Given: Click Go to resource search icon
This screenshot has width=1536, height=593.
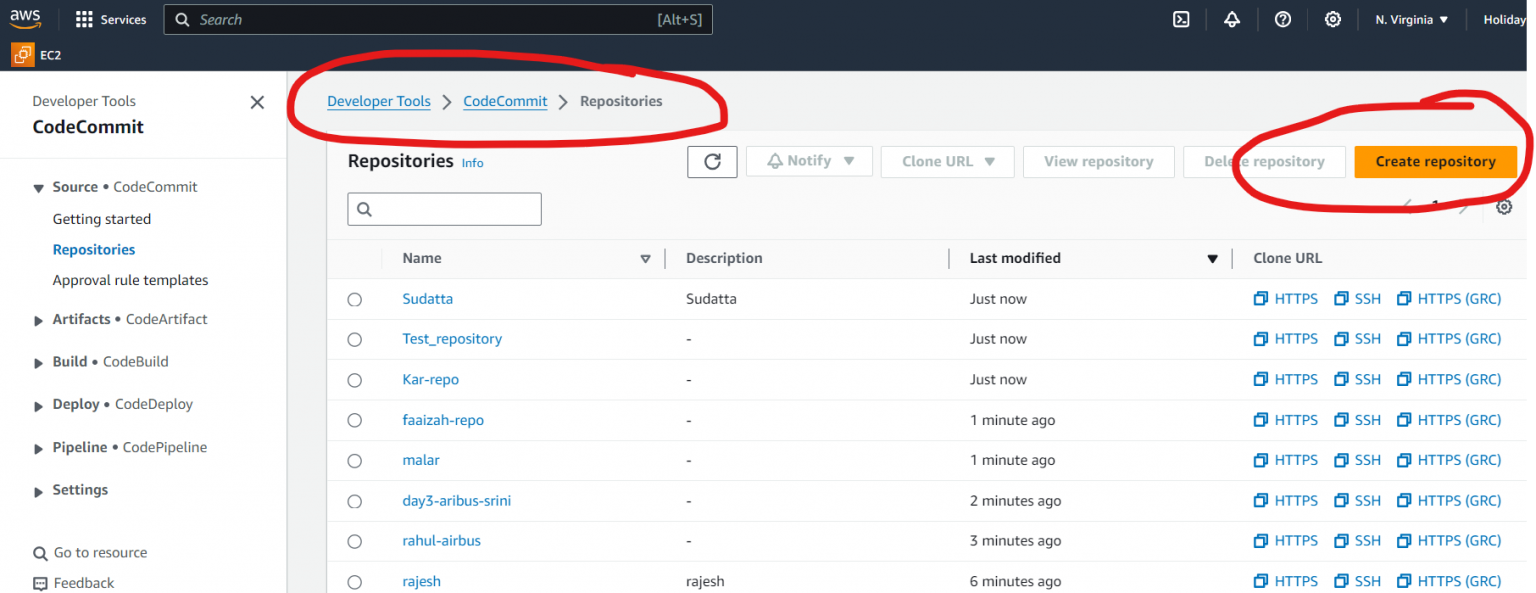Looking at the screenshot, I should click(x=40, y=553).
